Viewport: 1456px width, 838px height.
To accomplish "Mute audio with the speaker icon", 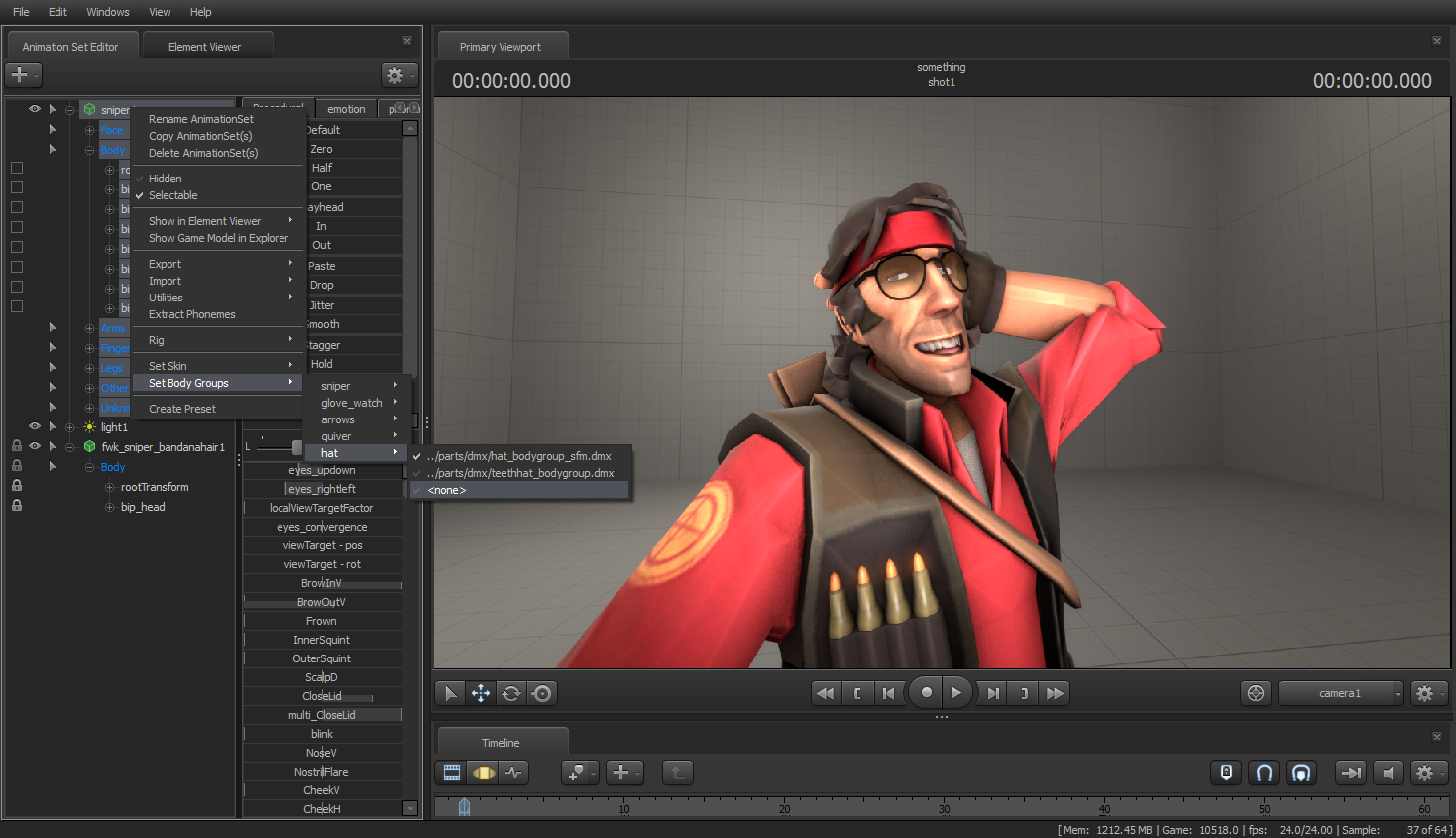I will pyautogui.click(x=1389, y=773).
